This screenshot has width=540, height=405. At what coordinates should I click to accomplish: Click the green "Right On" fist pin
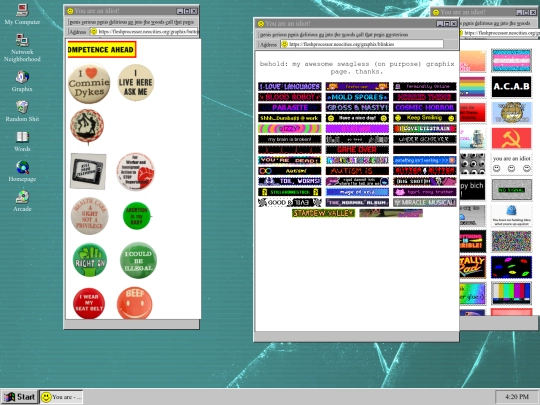90,260
